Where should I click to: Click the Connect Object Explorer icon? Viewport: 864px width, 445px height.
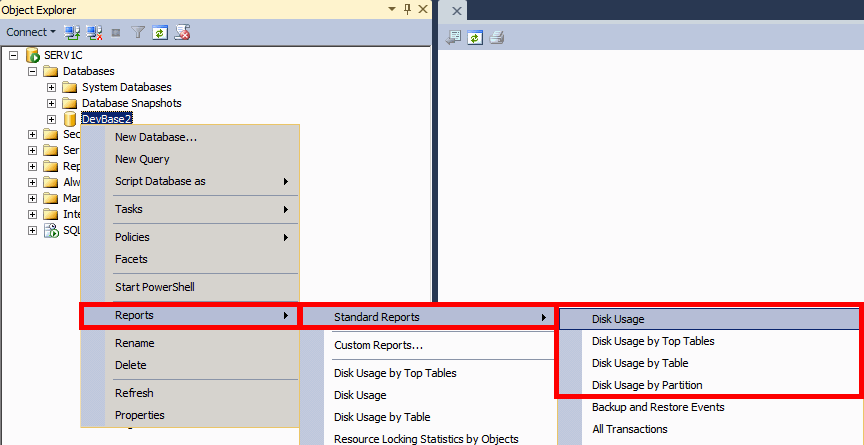[x=73, y=32]
